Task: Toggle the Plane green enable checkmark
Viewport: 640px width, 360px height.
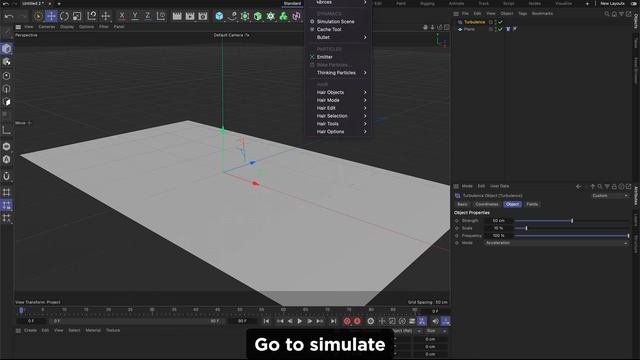Action: 500,29
